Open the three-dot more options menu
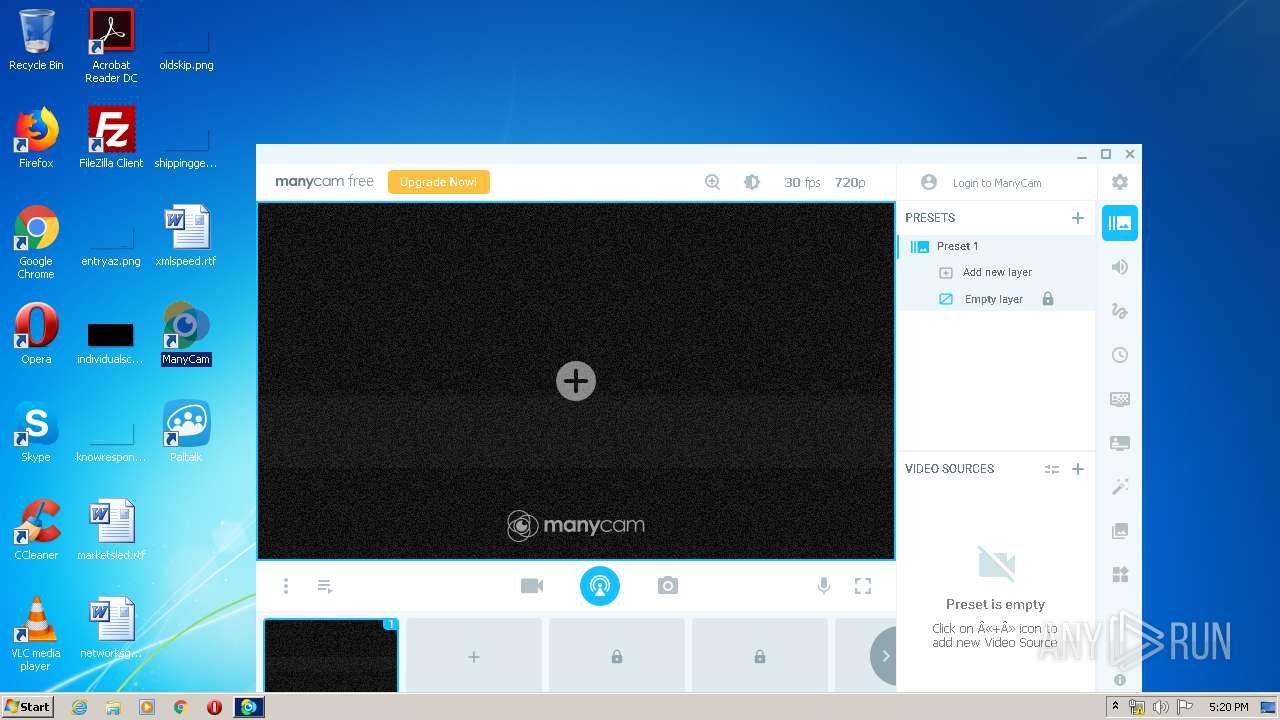1280x720 pixels. coord(286,586)
